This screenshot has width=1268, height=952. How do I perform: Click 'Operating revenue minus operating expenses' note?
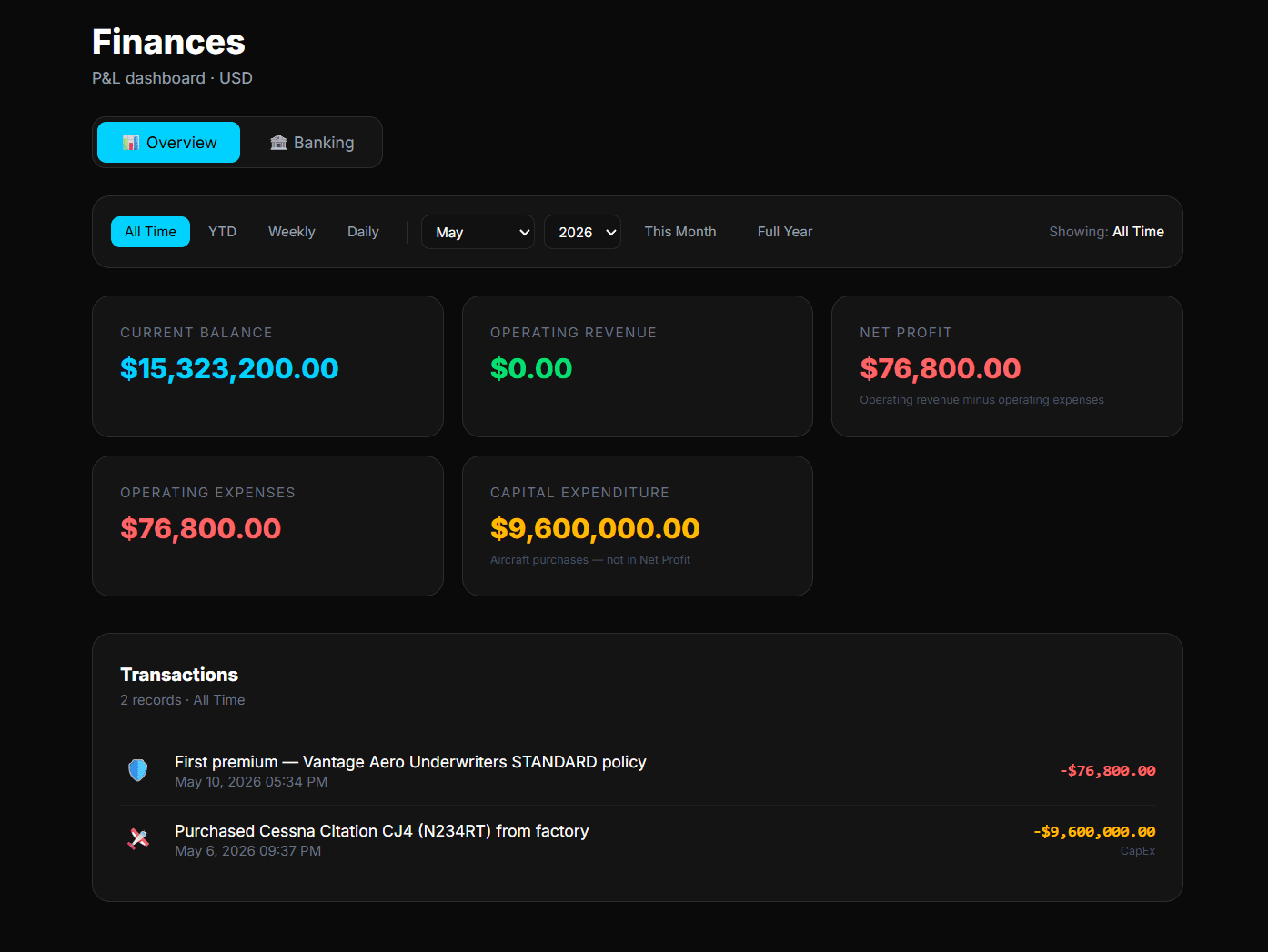(x=981, y=400)
